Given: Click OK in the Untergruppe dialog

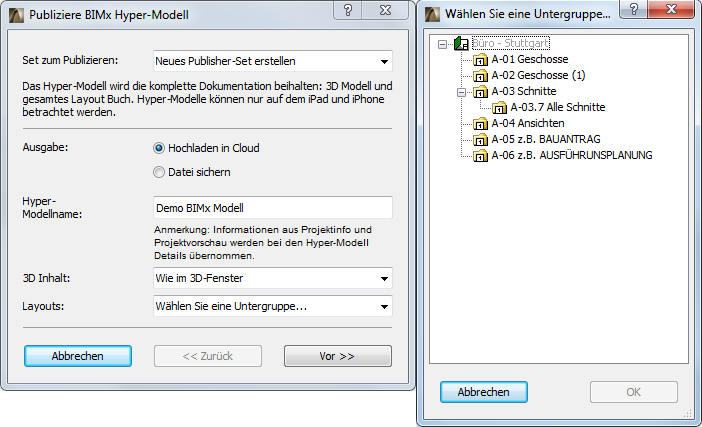Looking at the screenshot, I should (x=634, y=392).
